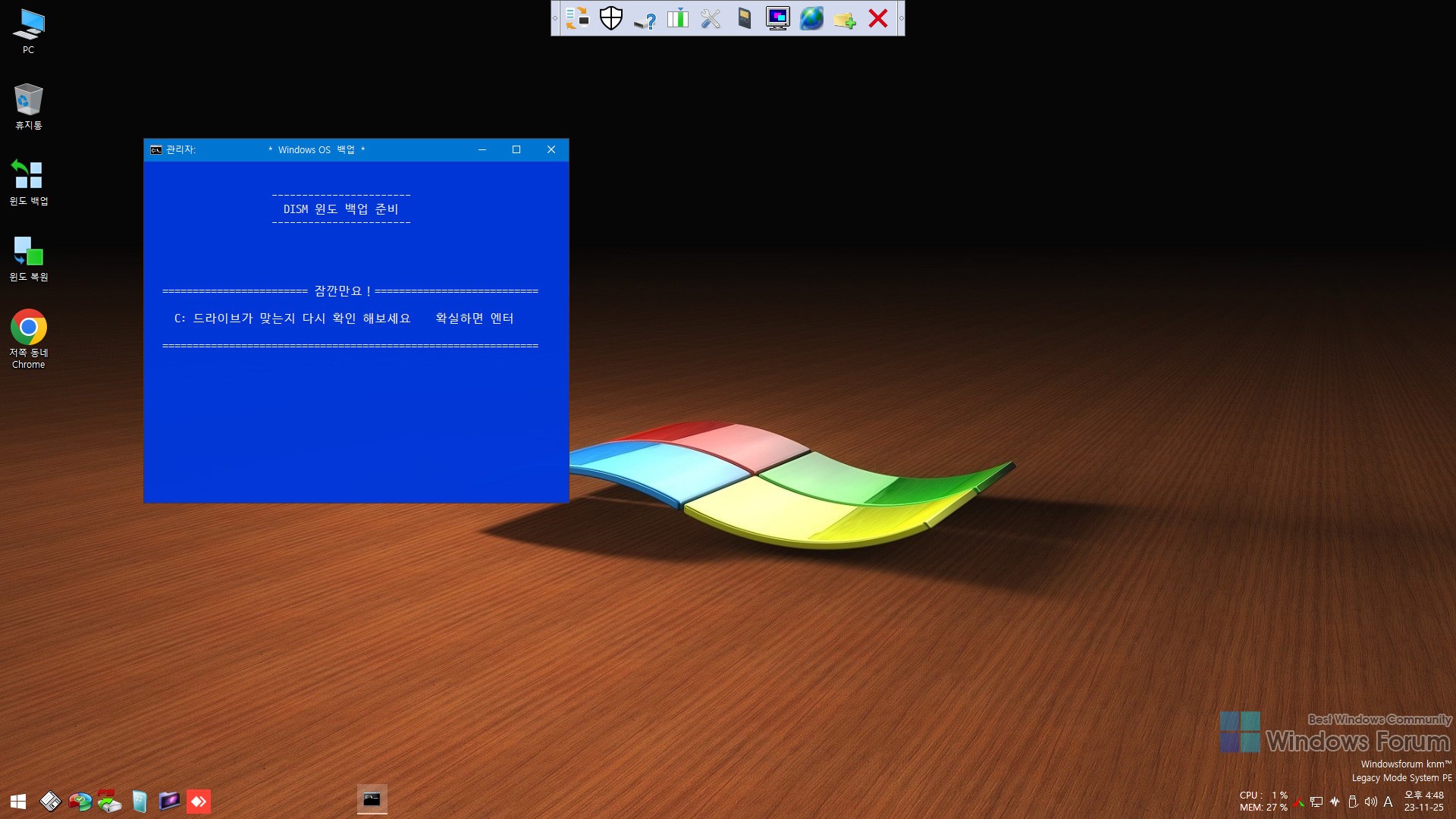Viewport: 1456px width, 819px height.
Task: Click the console window system icon
Action: click(156, 150)
